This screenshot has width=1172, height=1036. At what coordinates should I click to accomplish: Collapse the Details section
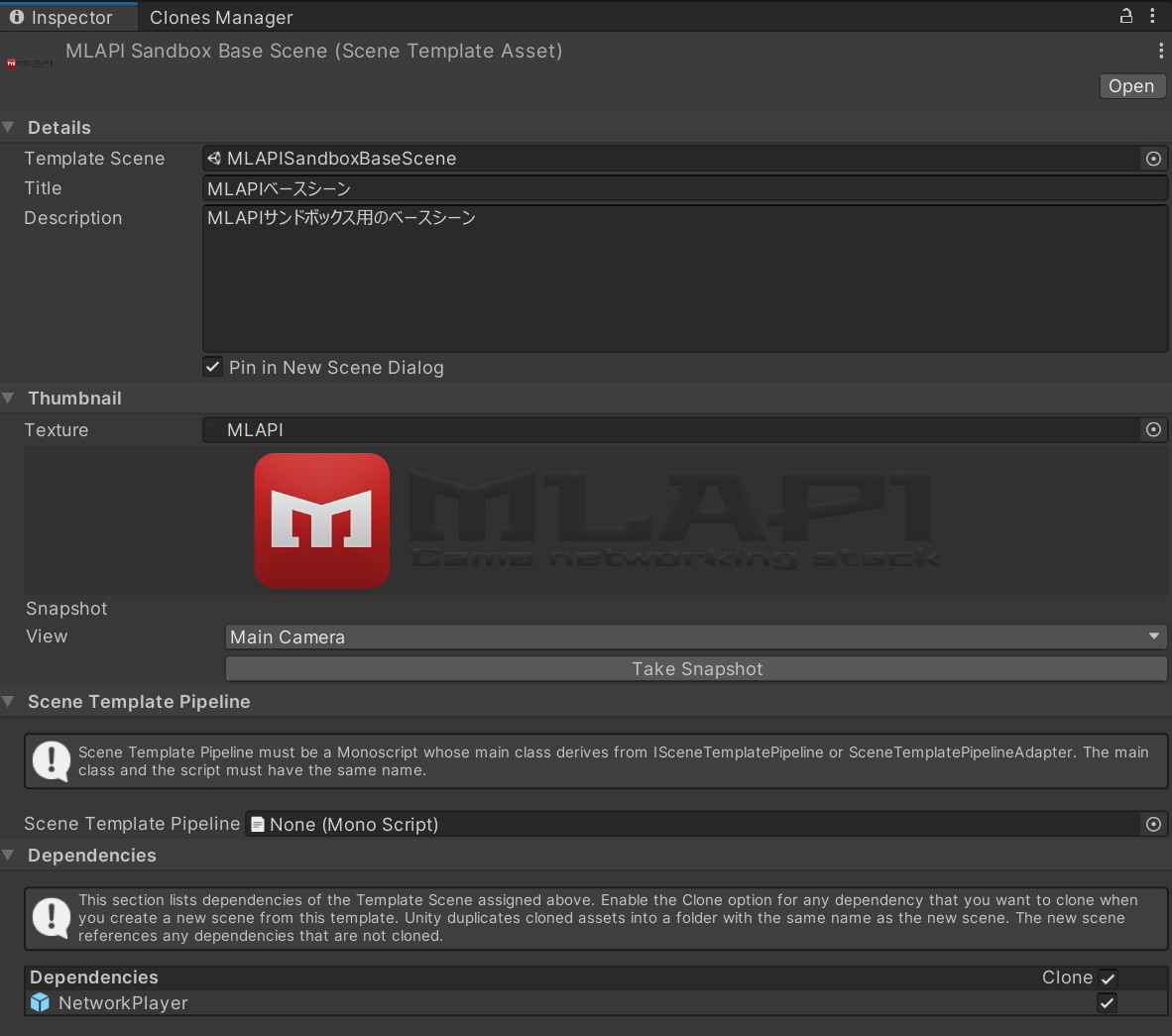click(8, 127)
